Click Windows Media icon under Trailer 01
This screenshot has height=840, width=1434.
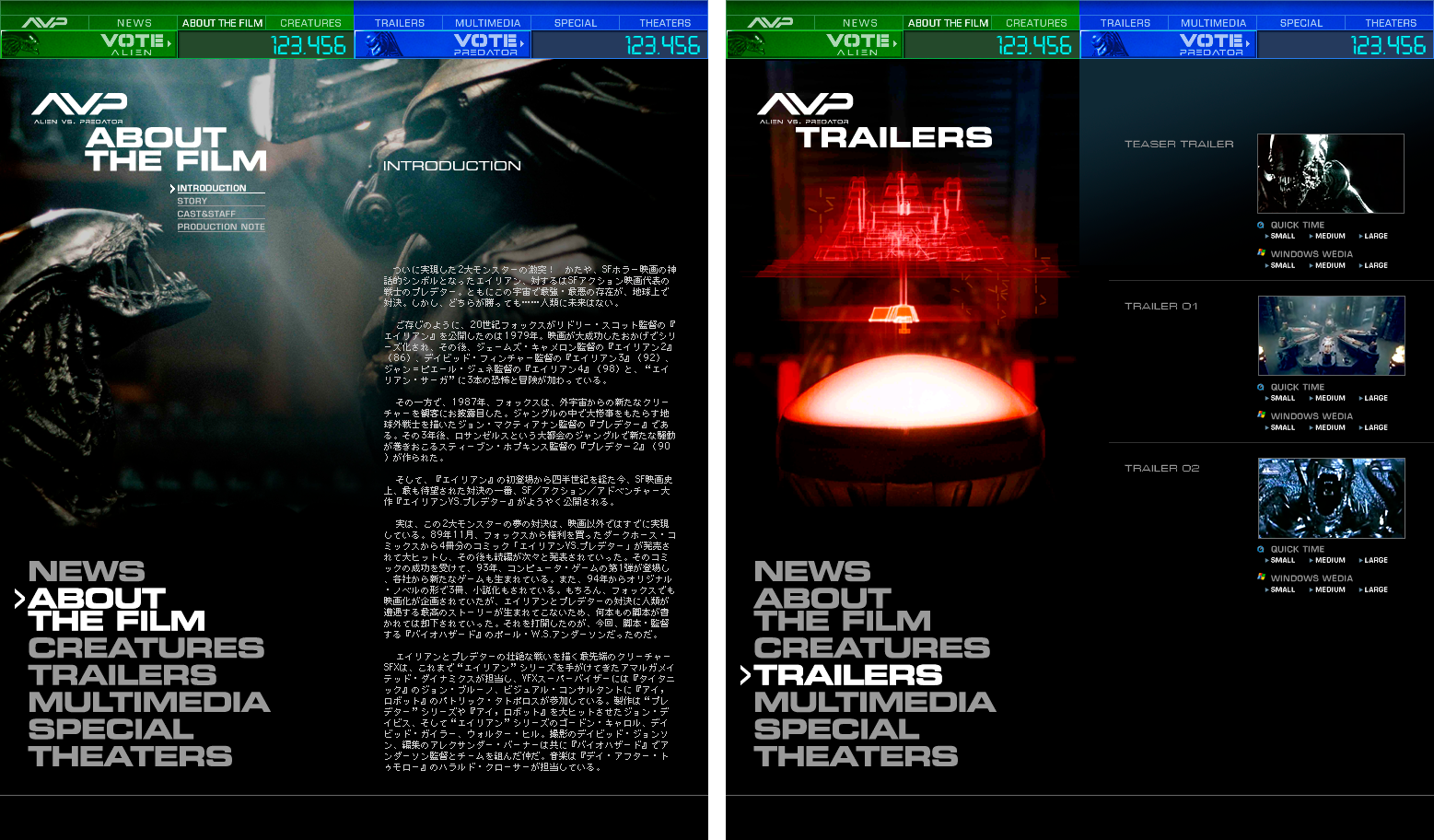point(1261,414)
